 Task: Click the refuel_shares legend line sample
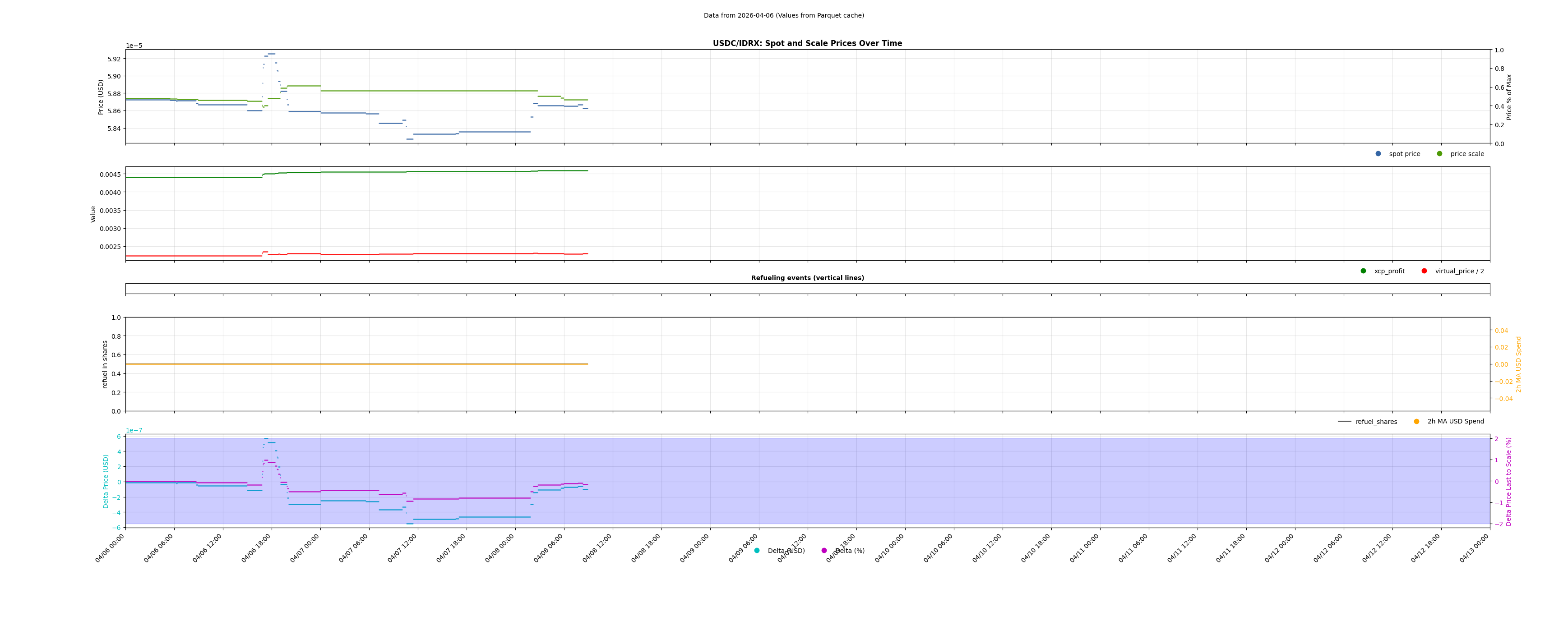click(x=1344, y=422)
